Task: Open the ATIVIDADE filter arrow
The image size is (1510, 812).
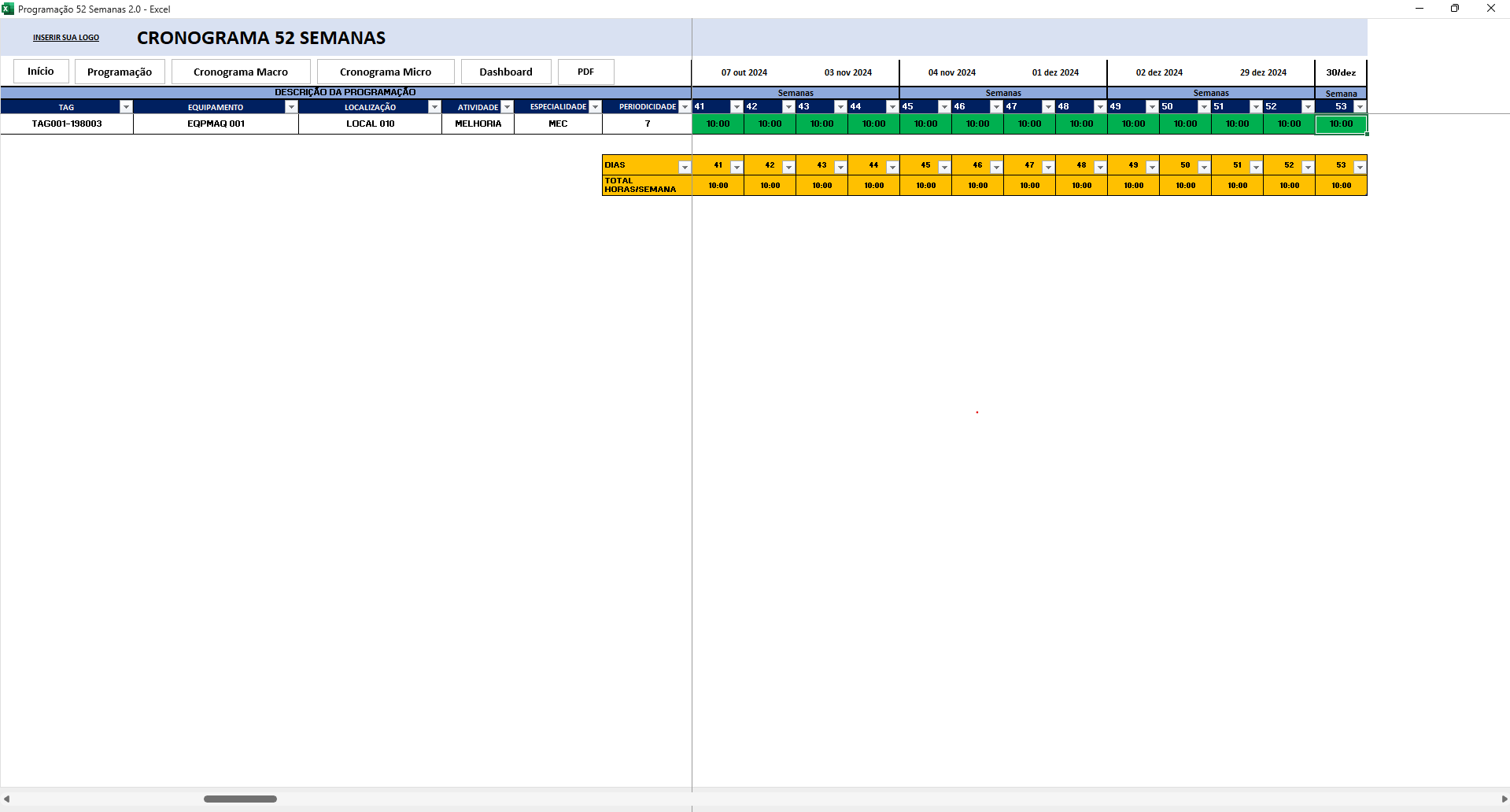Action: (507, 107)
